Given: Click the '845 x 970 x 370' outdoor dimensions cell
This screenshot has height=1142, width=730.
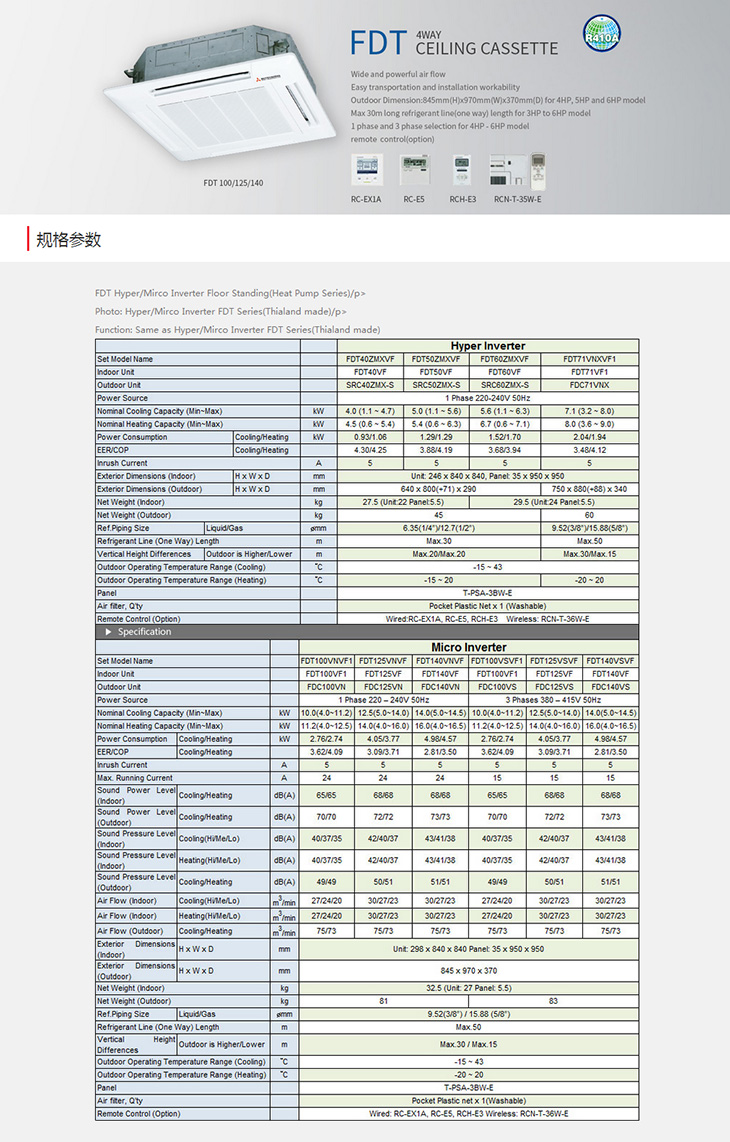Looking at the screenshot, I should click(468, 971).
